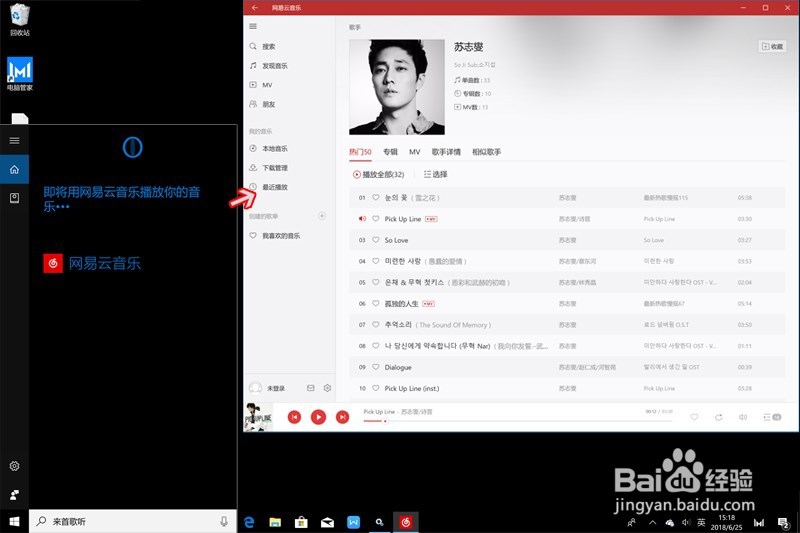
Task: Open the MV badge next to 孤独的人生
Action: click(x=428, y=304)
